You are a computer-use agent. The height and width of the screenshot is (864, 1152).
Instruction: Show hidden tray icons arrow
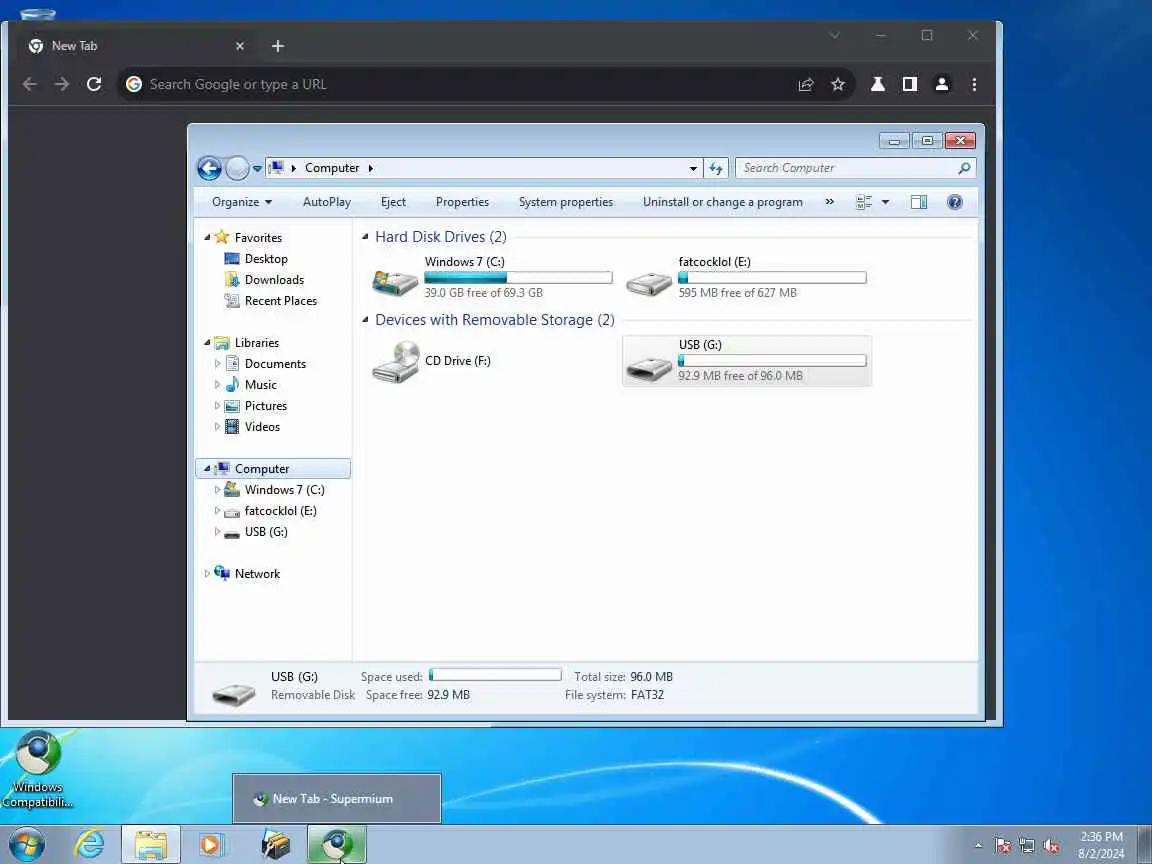click(978, 846)
